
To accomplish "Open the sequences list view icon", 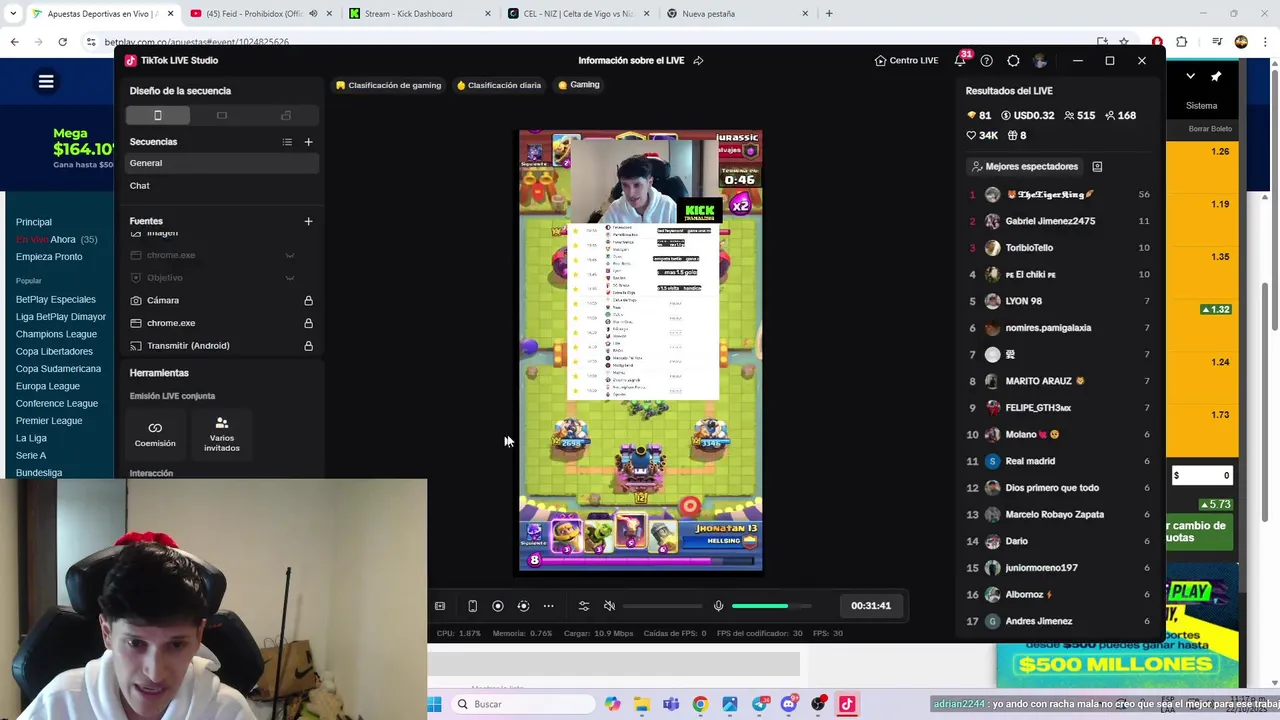I will coord(287,142).
